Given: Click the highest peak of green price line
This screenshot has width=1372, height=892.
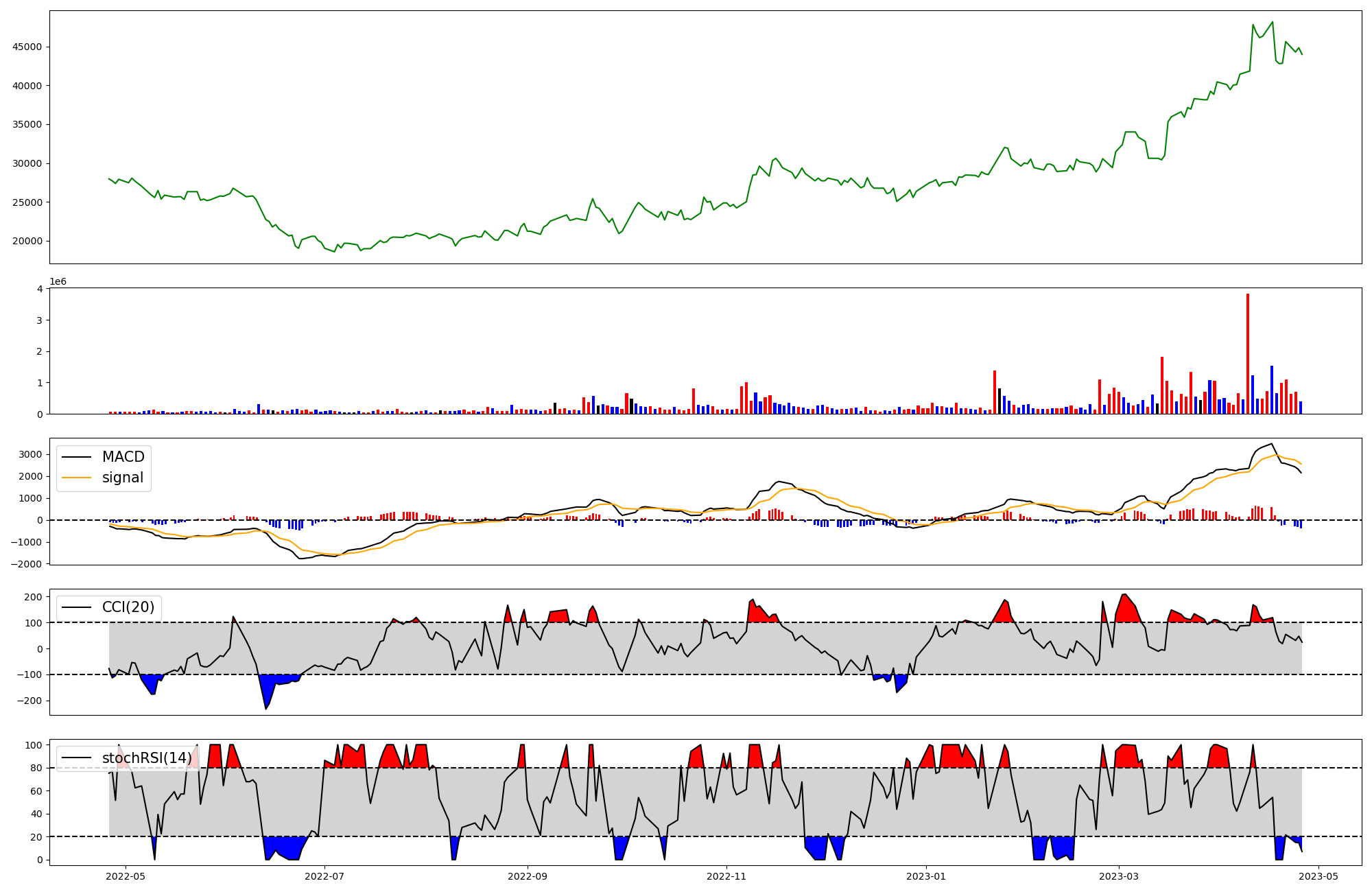Looking at the screenshot, I should coord(1273,22).
